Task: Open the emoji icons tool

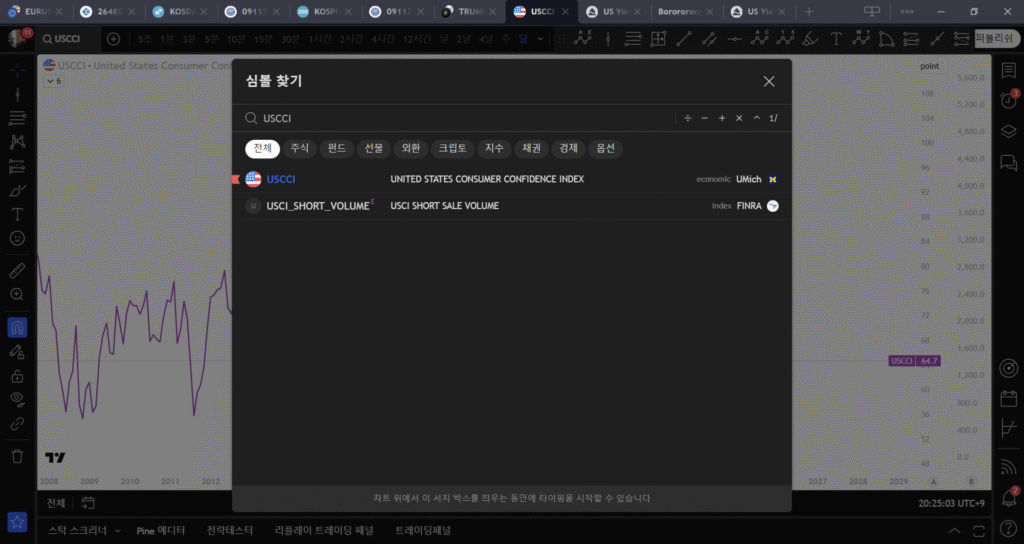Action: pos(18,238)
